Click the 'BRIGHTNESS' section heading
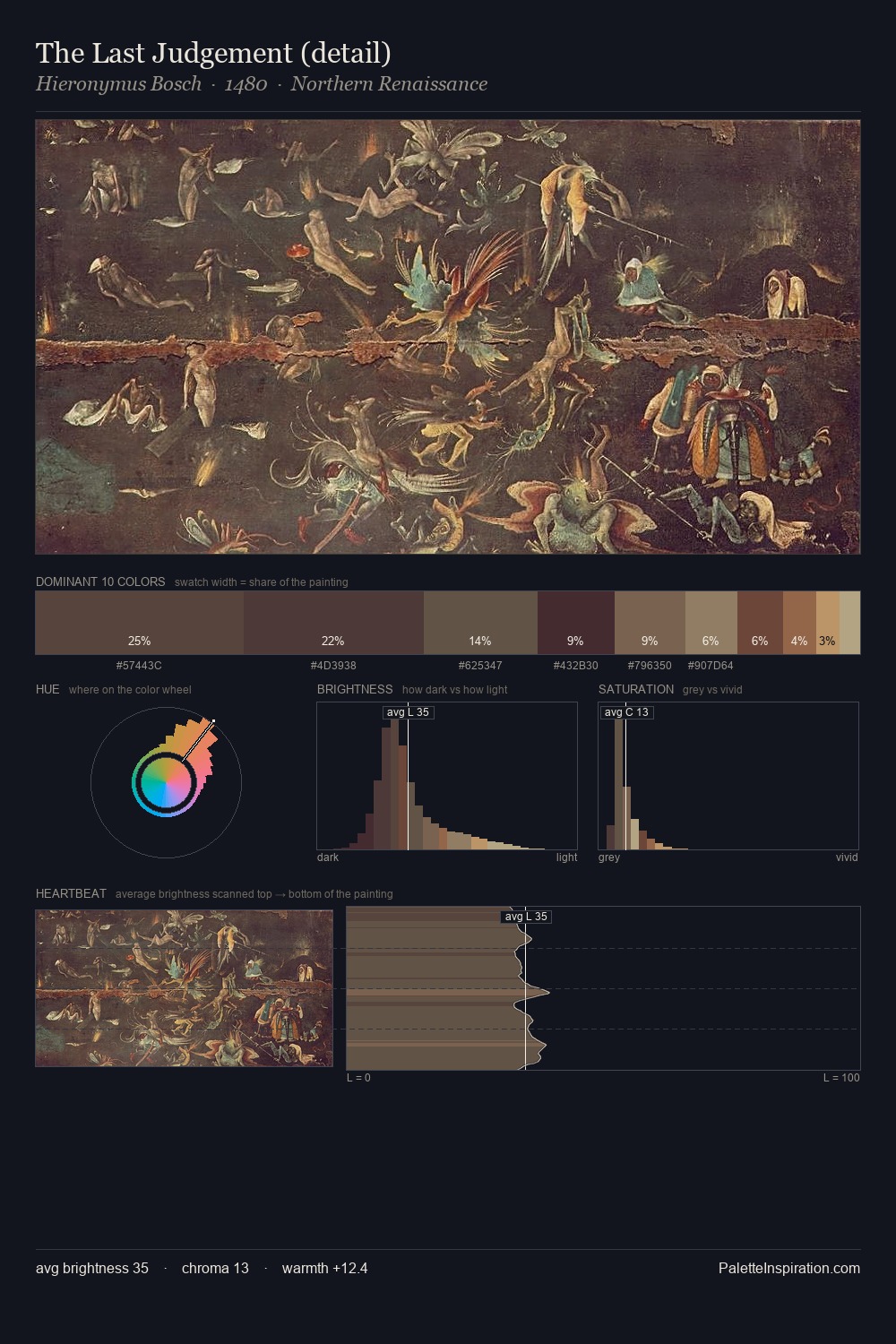896x1344 pixels. tap(355, 689)
